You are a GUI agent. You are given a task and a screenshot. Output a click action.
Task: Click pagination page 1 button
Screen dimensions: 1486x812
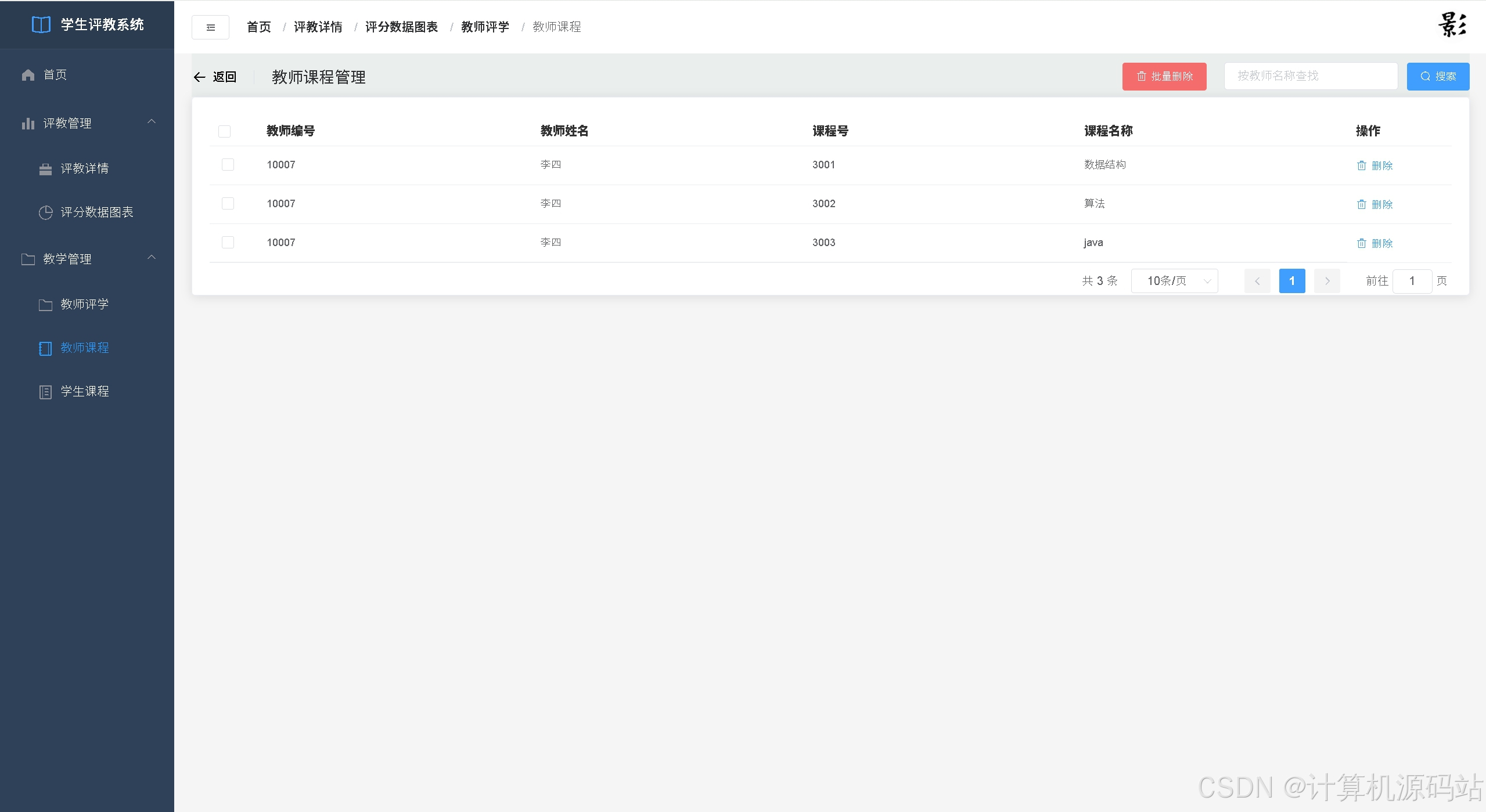pyautogui.click(x=1292, y=281)
